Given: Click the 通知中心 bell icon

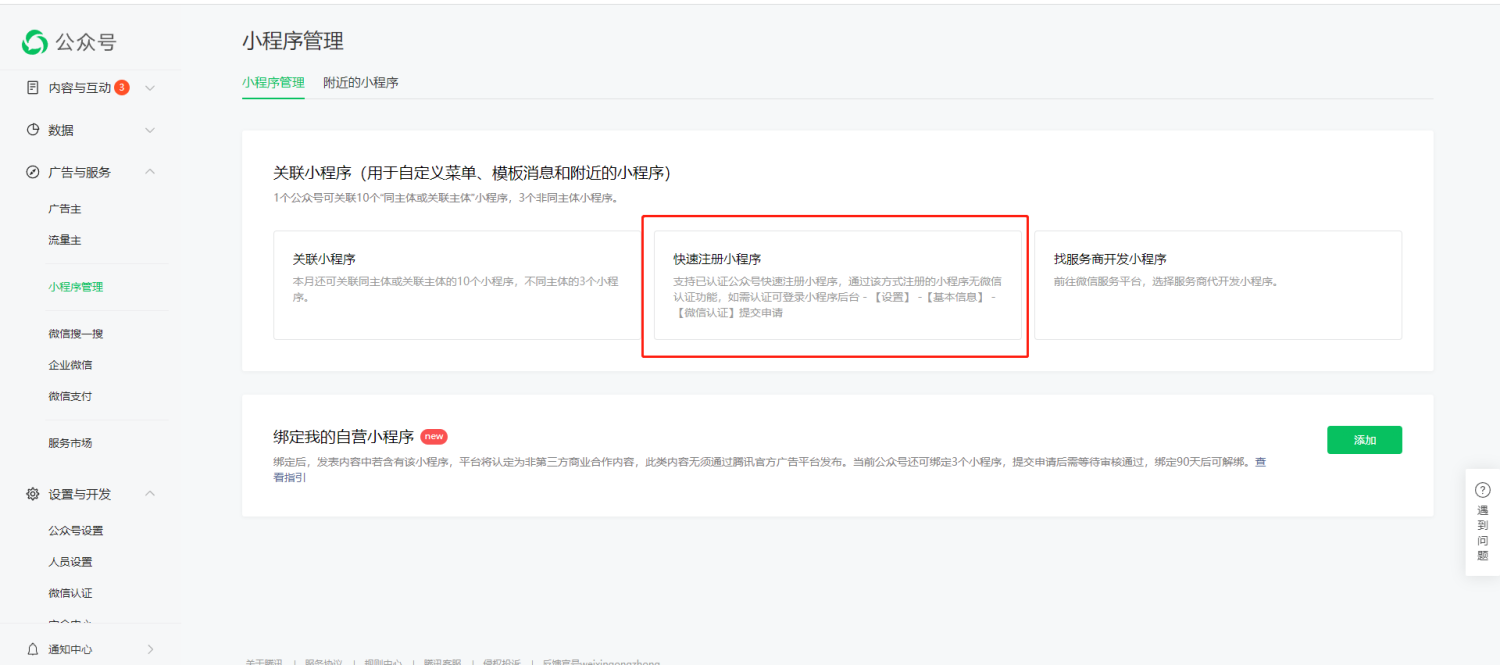Looking at the screenshot, I should click(31, 649).
